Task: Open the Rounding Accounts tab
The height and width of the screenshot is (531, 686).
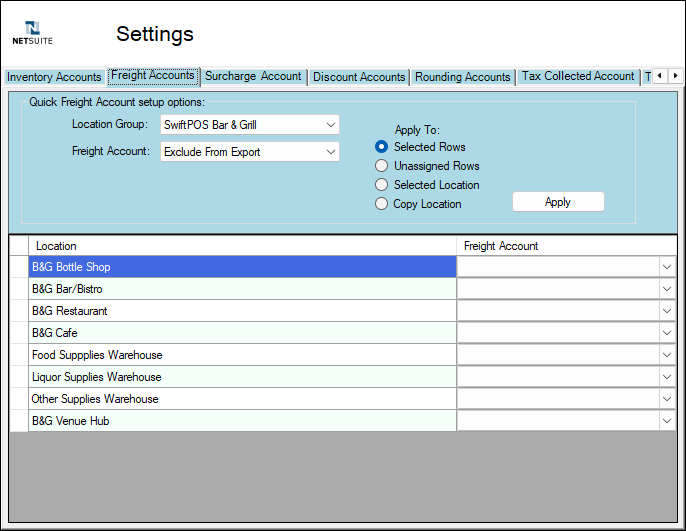Action: [462, 77]
